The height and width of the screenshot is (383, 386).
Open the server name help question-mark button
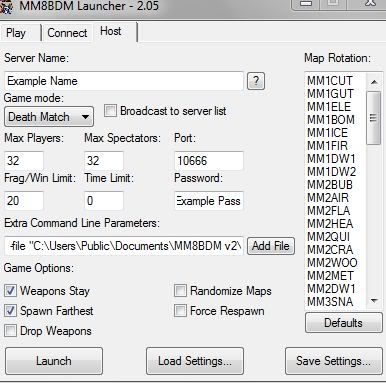point(256,81)
